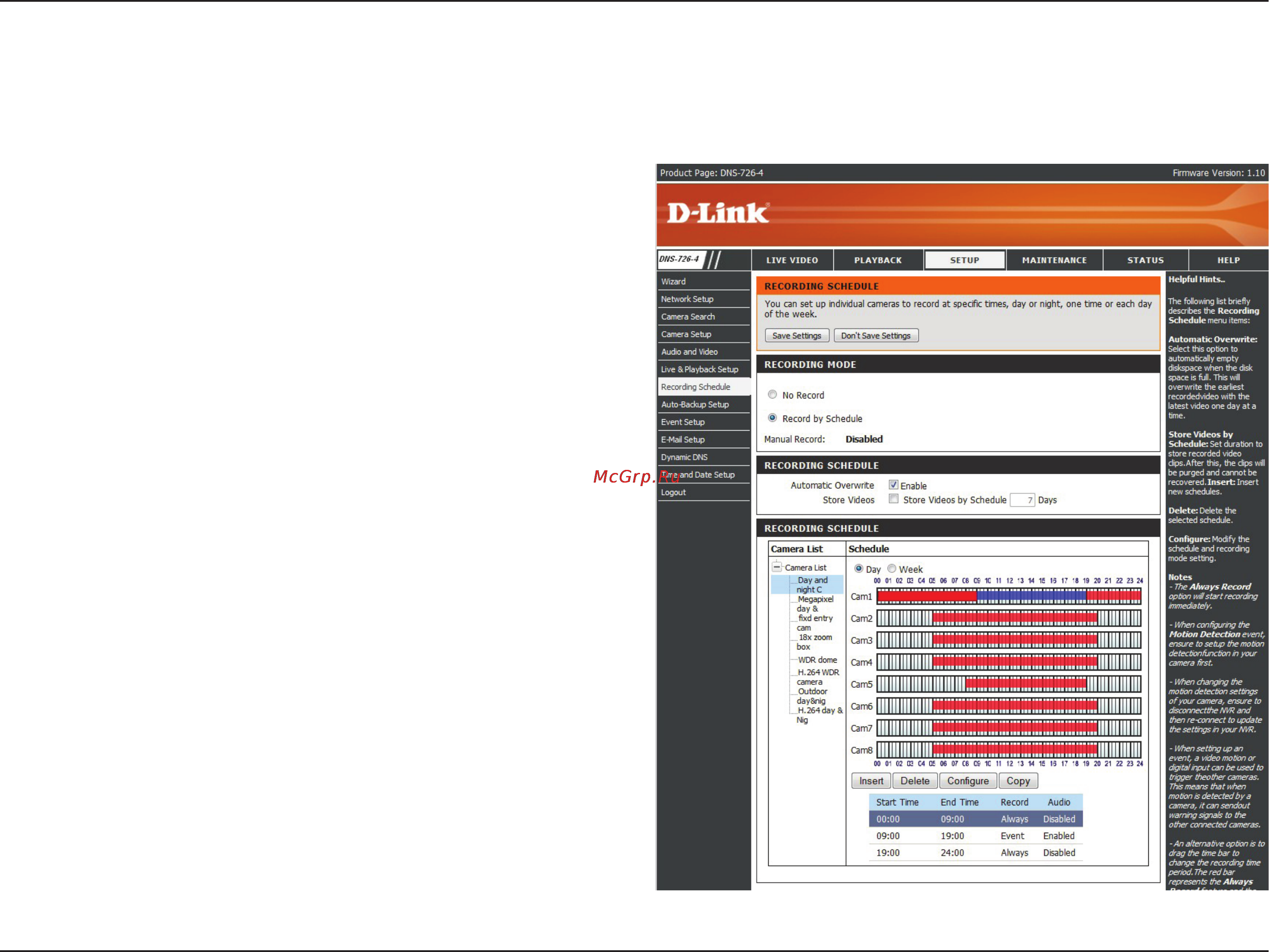The height and width of the screenshot is (952, 1269).
Task: Select the Week schedule radio button
Action: coord(892,568)
